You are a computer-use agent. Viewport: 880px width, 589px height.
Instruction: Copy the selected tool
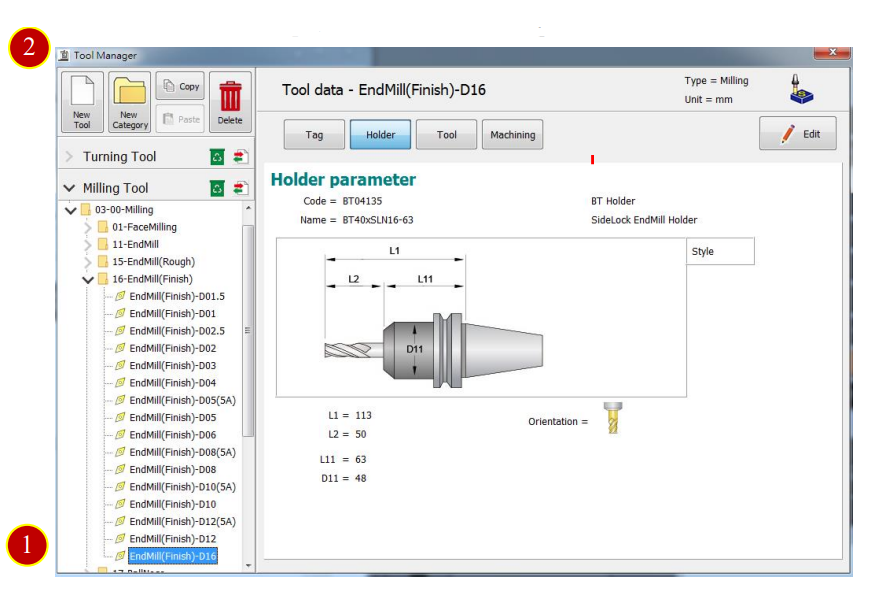tap(181, 86)
